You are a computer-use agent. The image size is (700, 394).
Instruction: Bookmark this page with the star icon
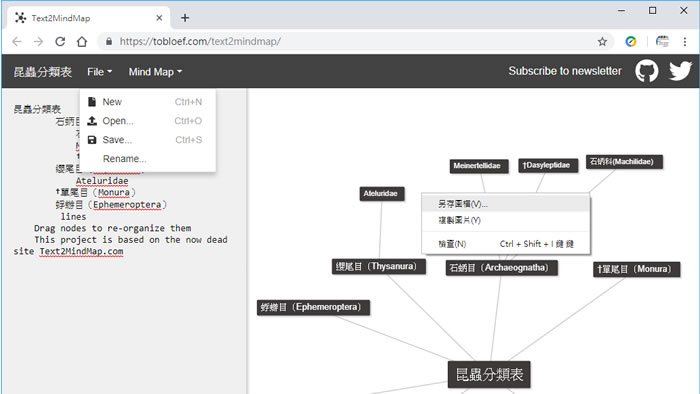(x=602, y=41)
